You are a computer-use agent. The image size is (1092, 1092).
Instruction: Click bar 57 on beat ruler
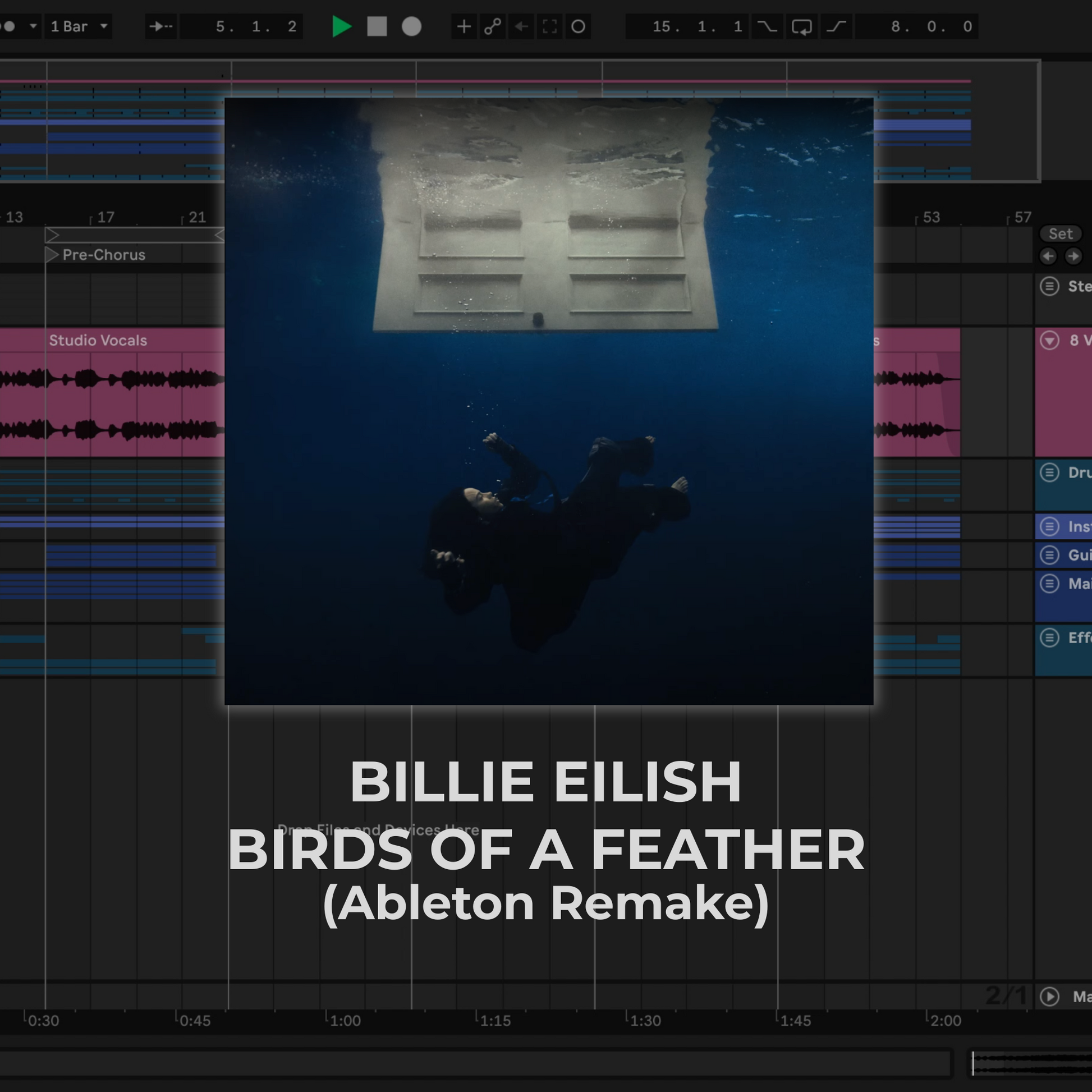(1022, 217)
